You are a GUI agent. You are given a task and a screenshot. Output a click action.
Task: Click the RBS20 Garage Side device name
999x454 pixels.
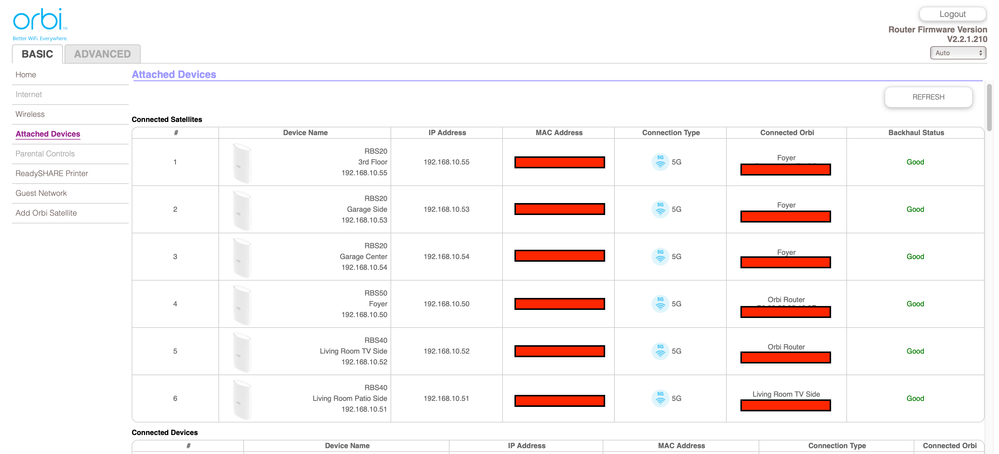[x=365, y=209]
